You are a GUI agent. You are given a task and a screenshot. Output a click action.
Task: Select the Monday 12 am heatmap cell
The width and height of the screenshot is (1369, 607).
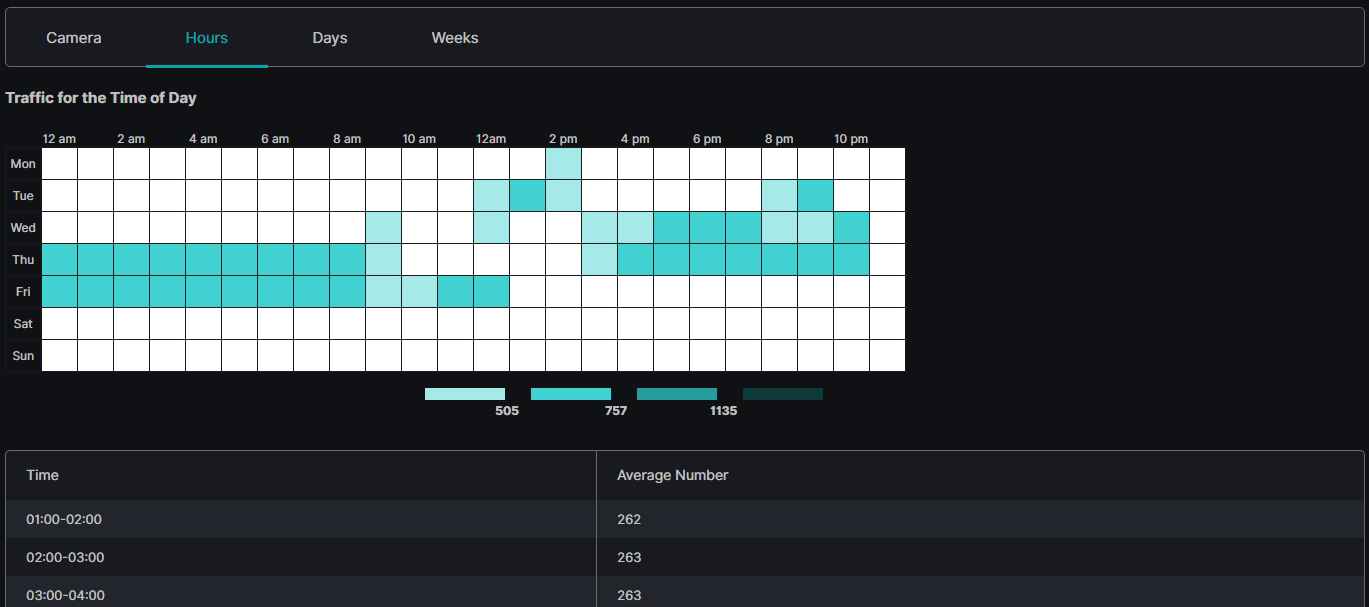[x=60, y=164]
